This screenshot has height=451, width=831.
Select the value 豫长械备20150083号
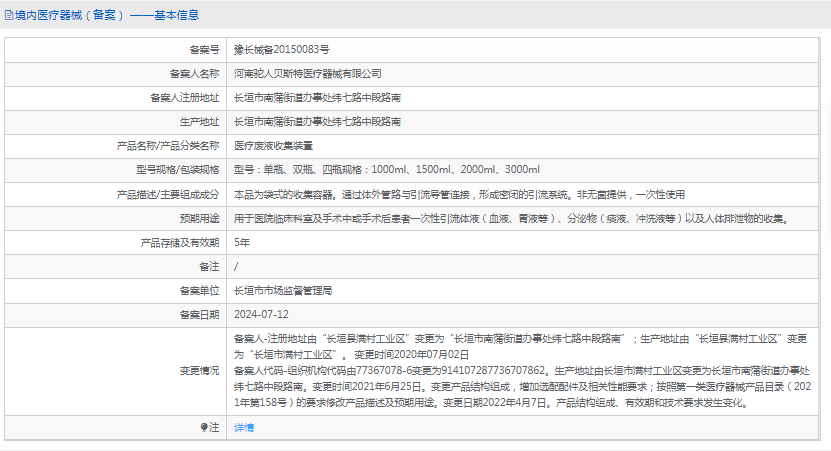281,50
